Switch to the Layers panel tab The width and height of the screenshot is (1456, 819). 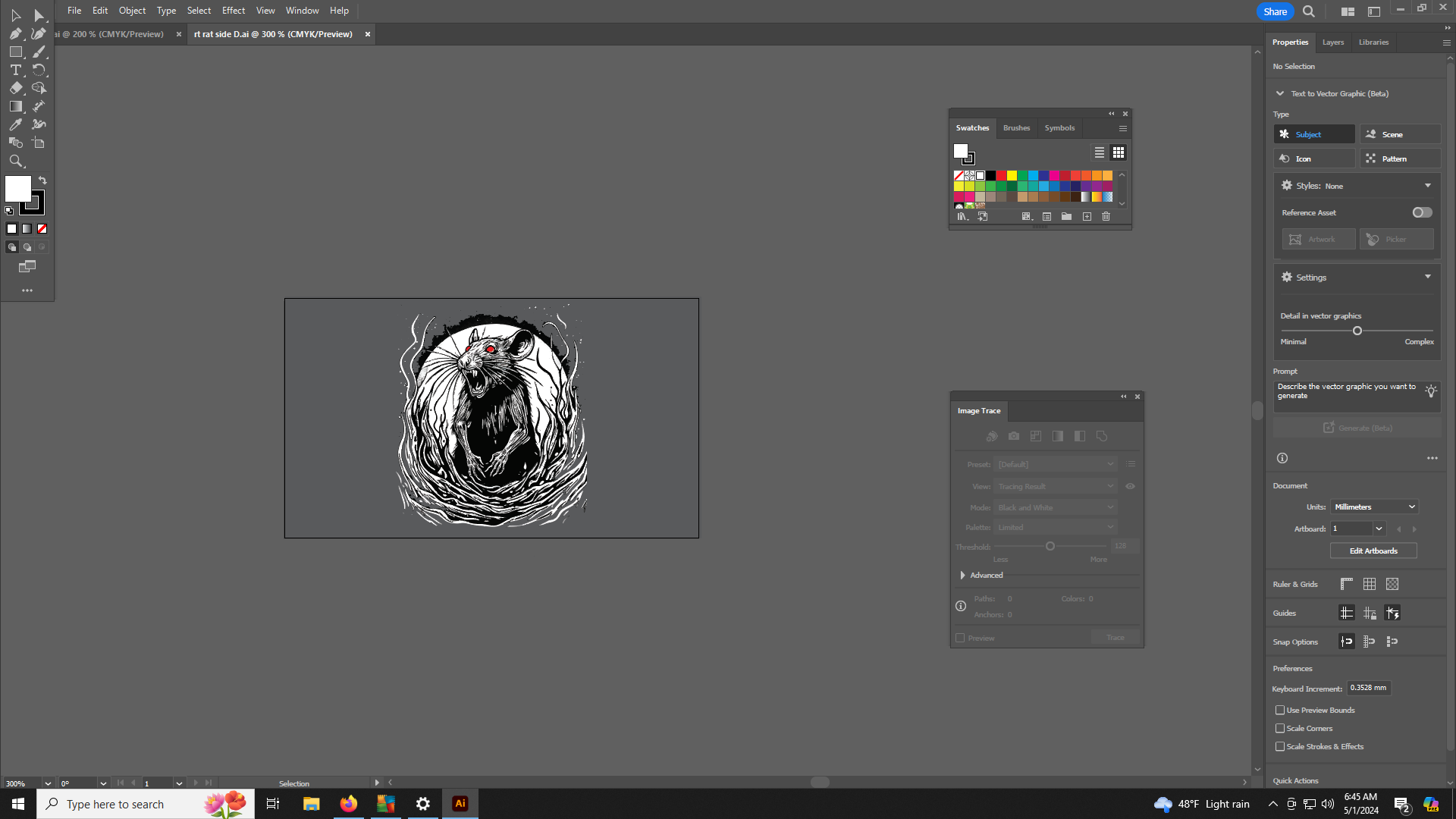click(1332, 42)
